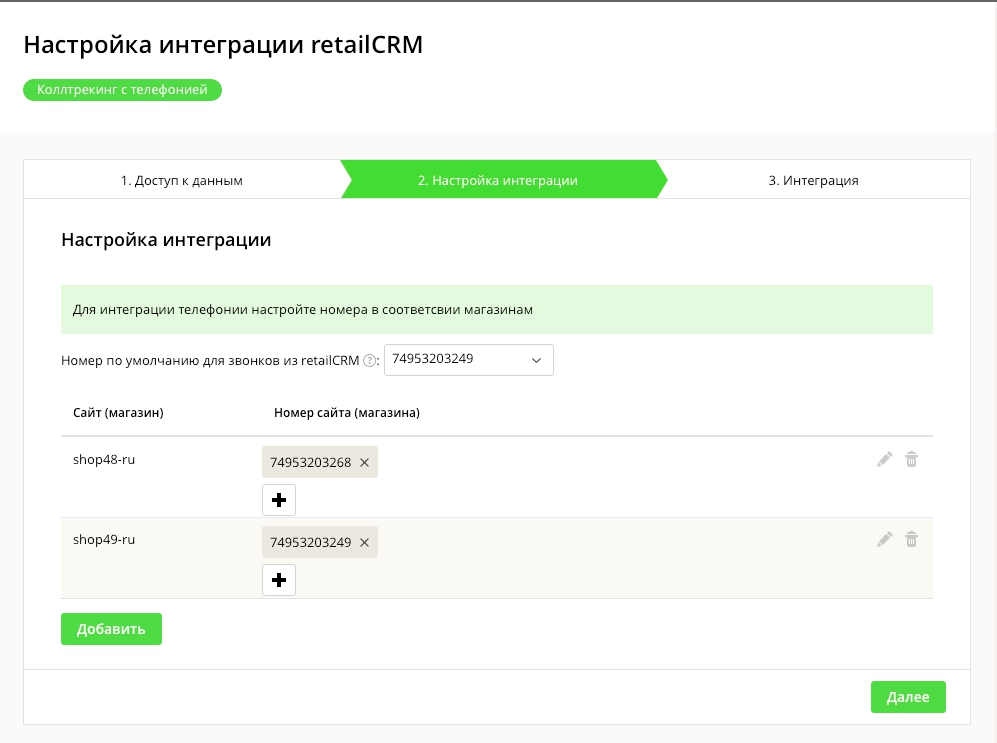The width and height of the screenshot is (997, 743).
Task: Remove number 74953203268 with its X
Action: (364, 463)
